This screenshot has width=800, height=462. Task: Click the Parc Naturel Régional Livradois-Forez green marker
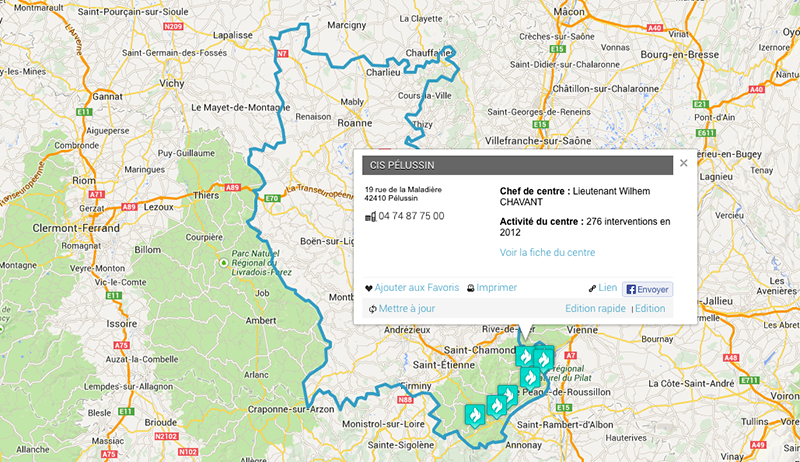pos(223,263)
